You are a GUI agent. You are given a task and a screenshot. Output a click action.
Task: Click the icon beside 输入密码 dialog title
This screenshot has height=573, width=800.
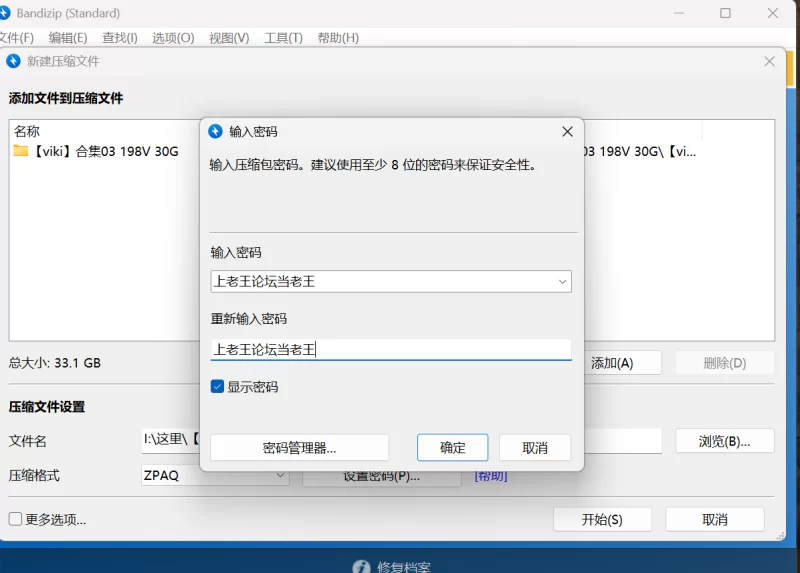(215, 131)
